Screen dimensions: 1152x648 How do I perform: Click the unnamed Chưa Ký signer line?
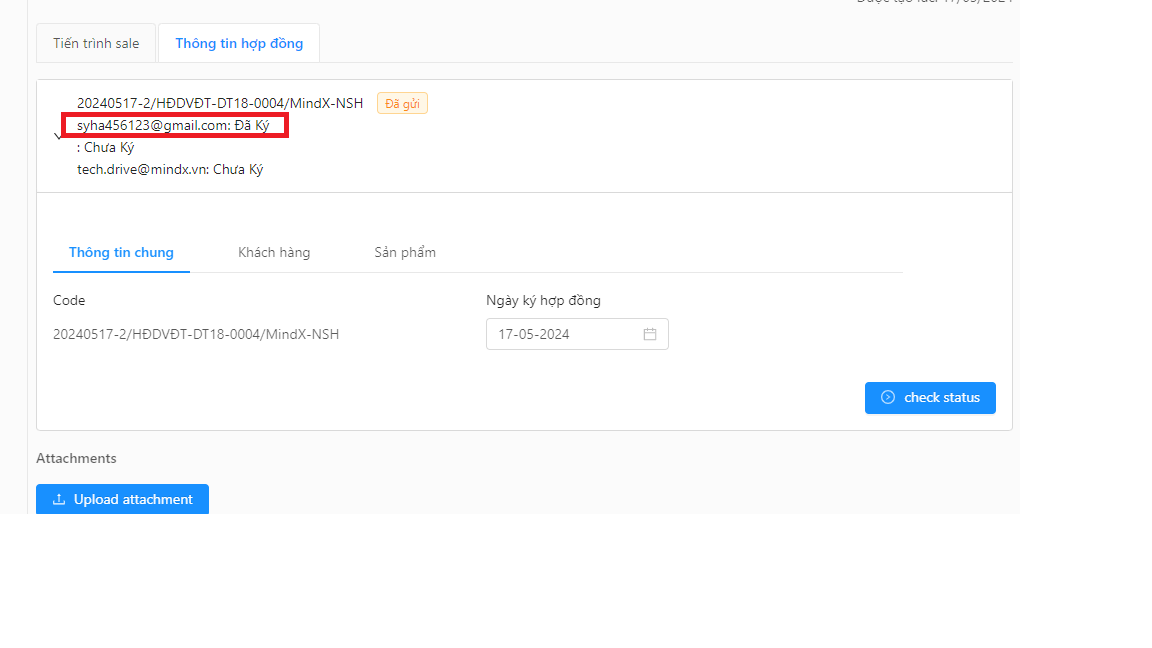click(x=106, y=147)
